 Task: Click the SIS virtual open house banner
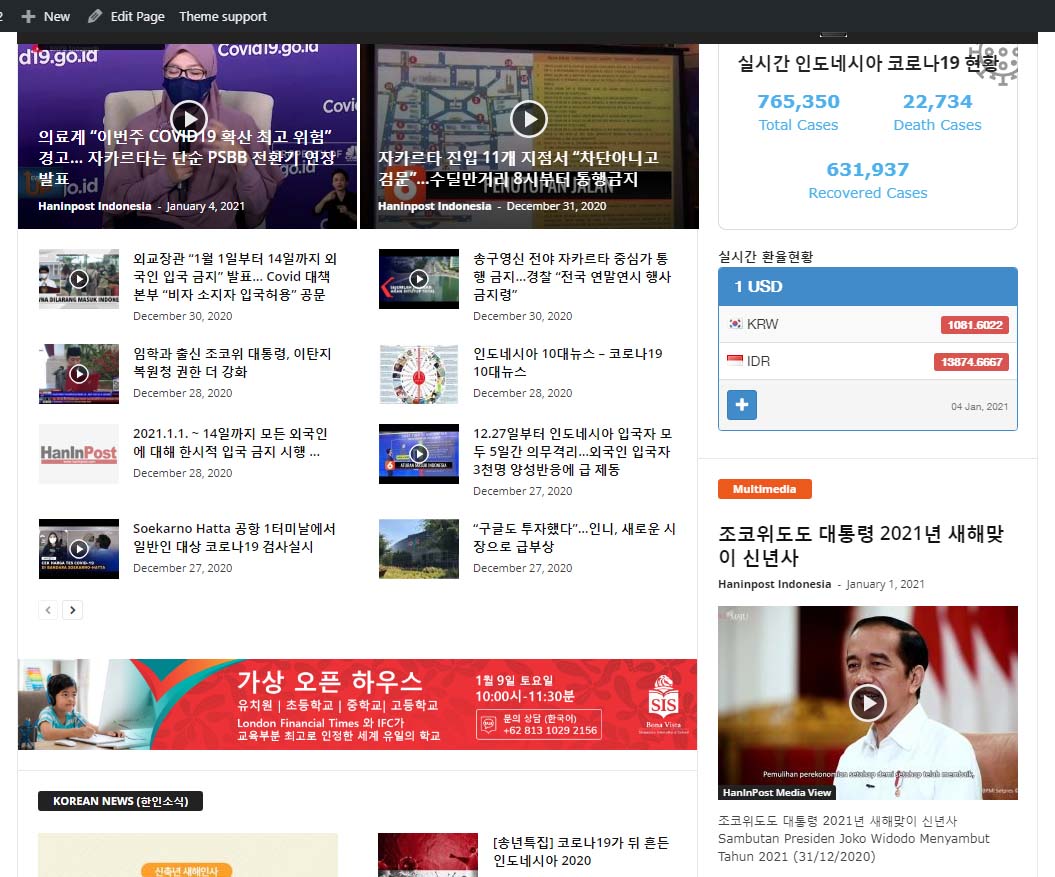click(x=357, y=704)
